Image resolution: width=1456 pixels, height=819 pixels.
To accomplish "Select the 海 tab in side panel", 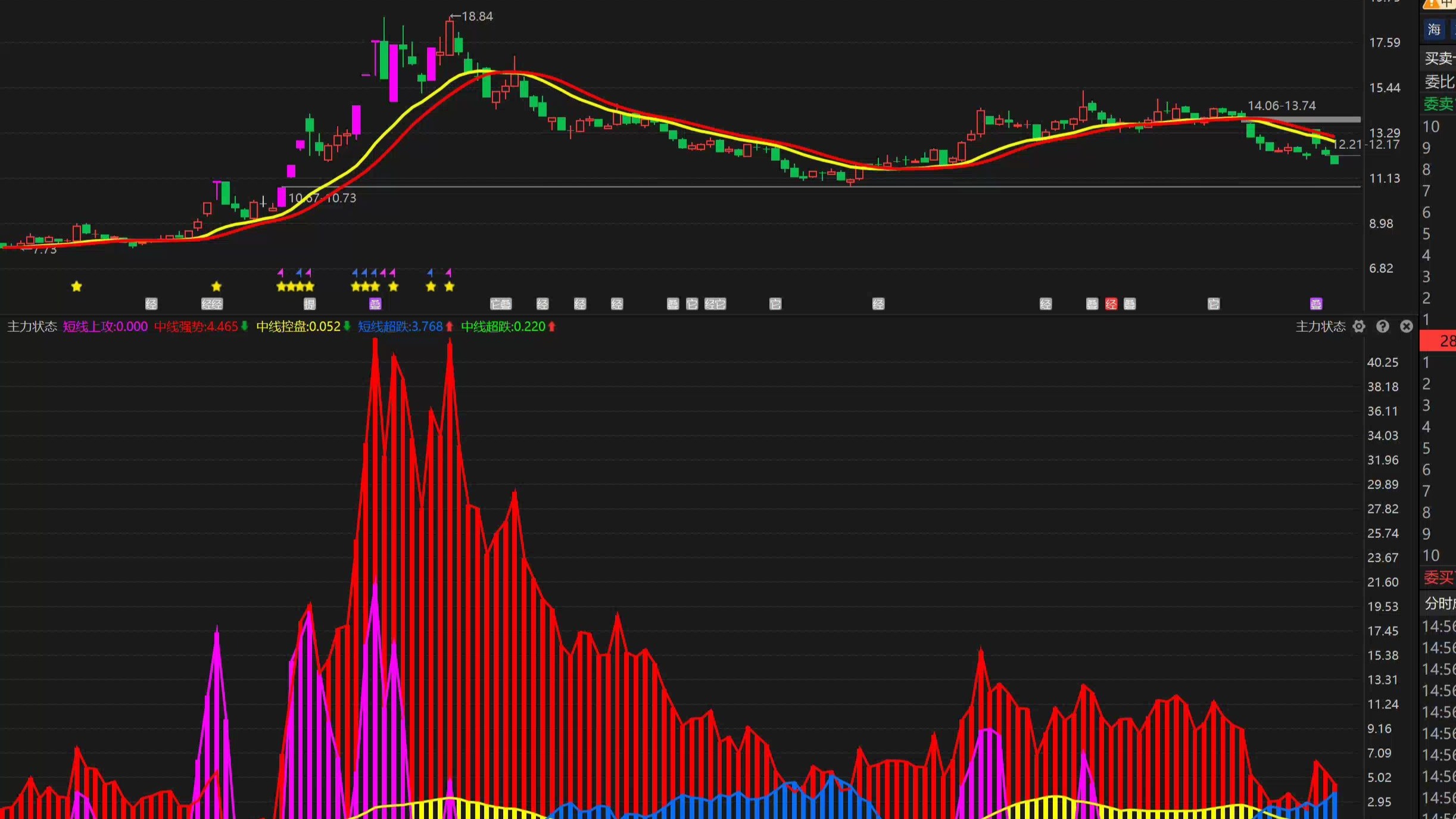I will tap(1434, 30).
